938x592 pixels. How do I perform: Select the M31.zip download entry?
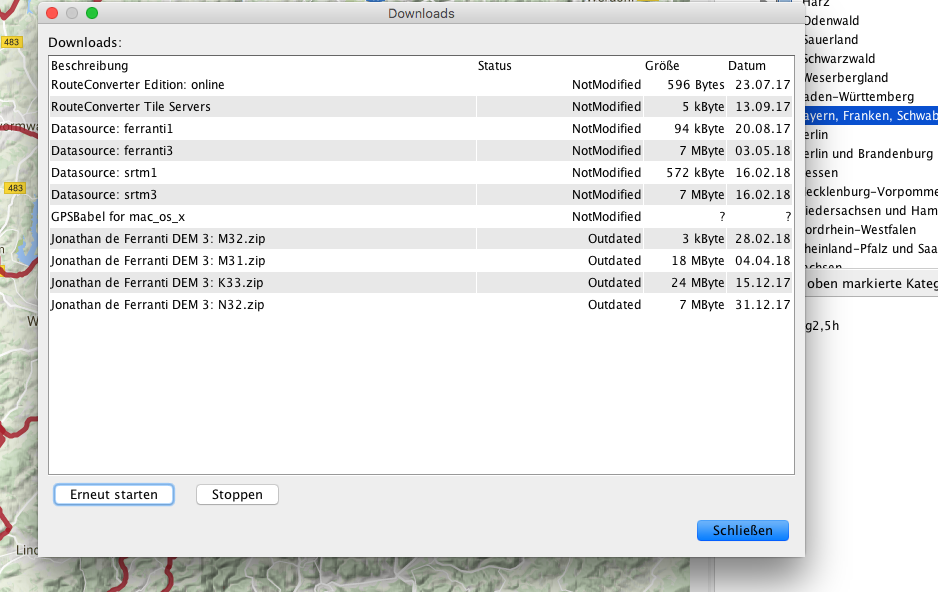click(x=158, y=261)
